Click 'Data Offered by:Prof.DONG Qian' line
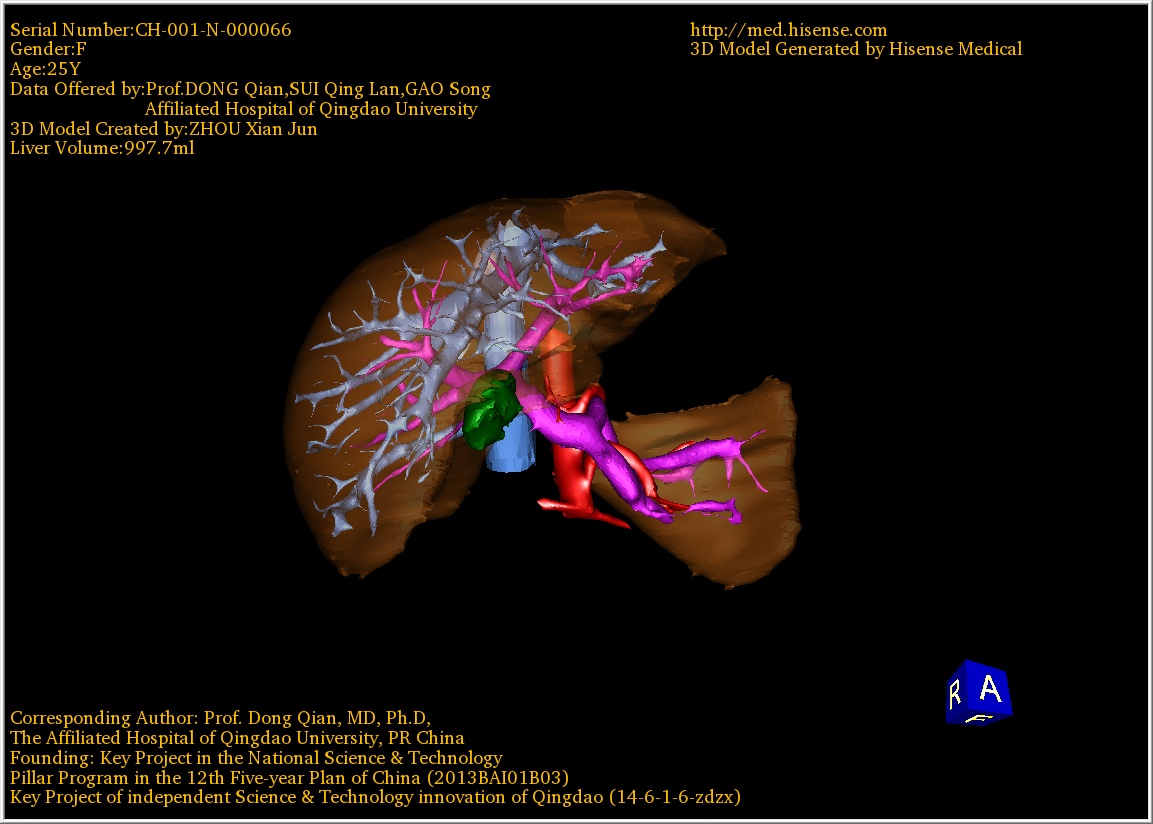This screenshot has width=1153, height=824. click(x=250, y=89)
